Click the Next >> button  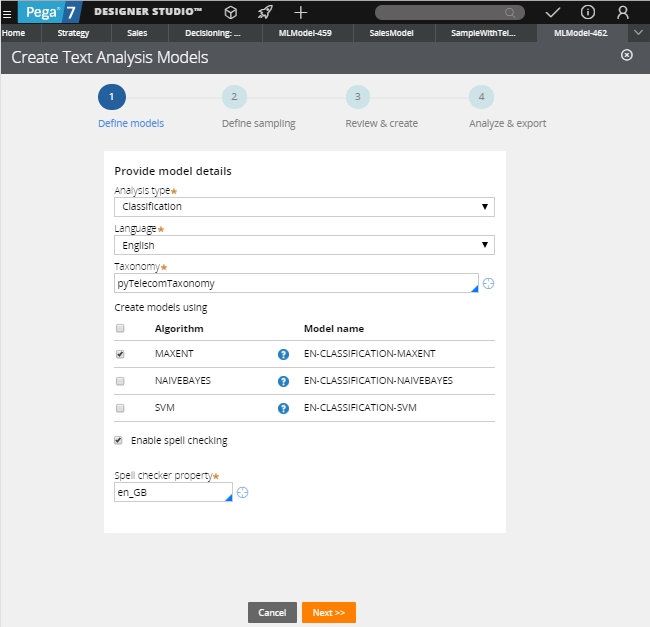click(329, 612)
